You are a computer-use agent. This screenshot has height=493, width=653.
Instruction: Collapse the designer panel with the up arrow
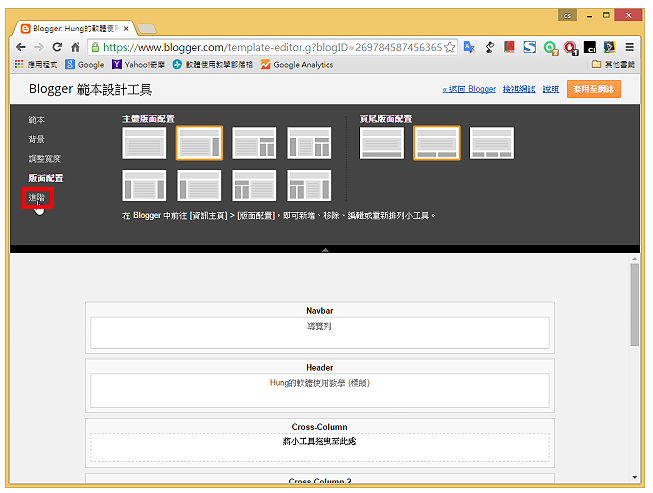pyautogui.click(x=325, y=249)
